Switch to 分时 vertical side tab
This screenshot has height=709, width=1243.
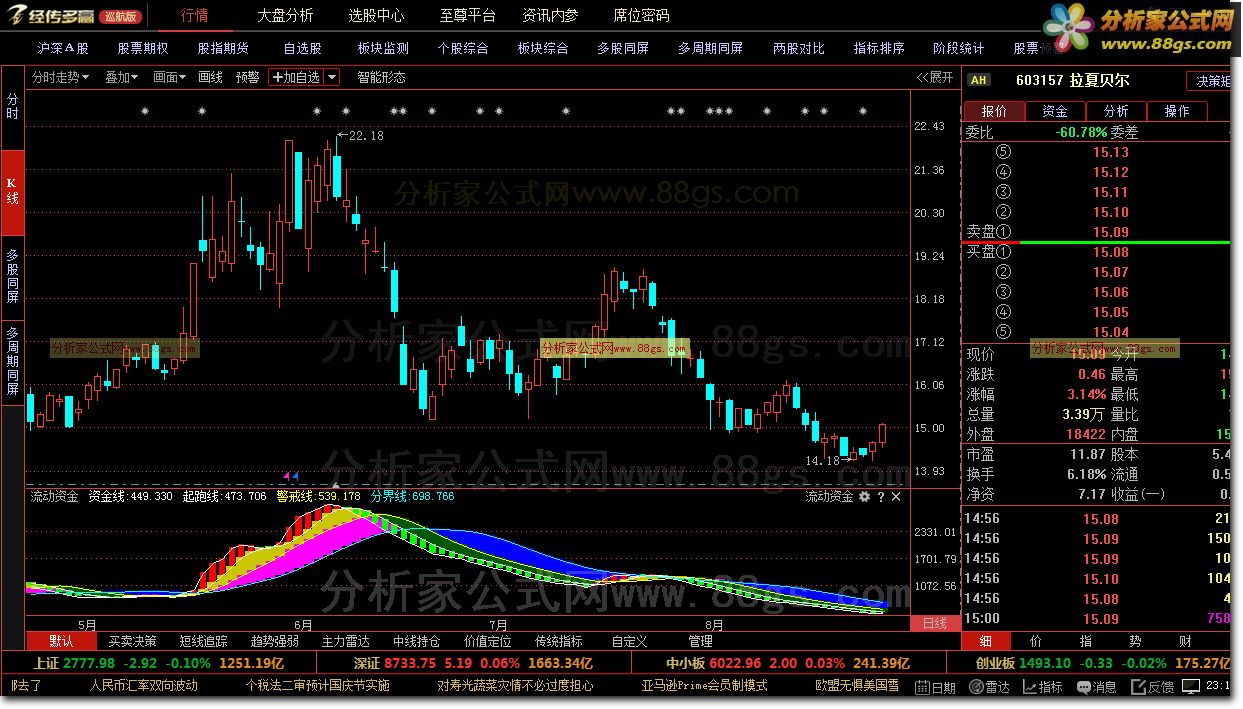tap(12, 108)
